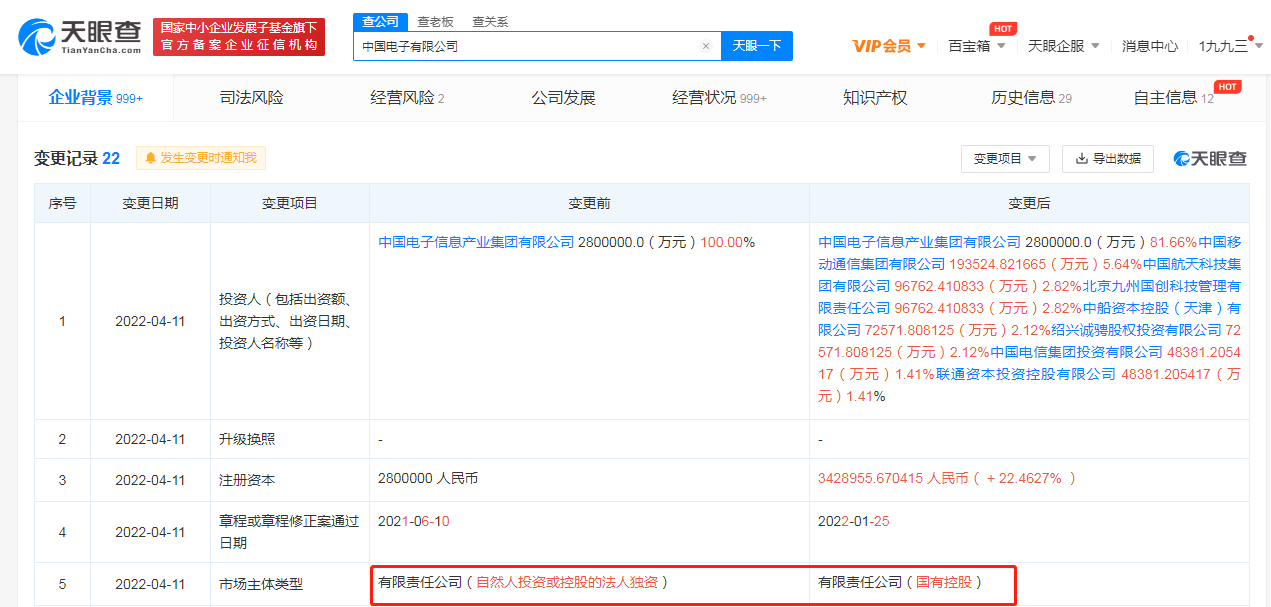Click the 变更日期 column header
This screenshot has height=607, width=1271.
150,203
